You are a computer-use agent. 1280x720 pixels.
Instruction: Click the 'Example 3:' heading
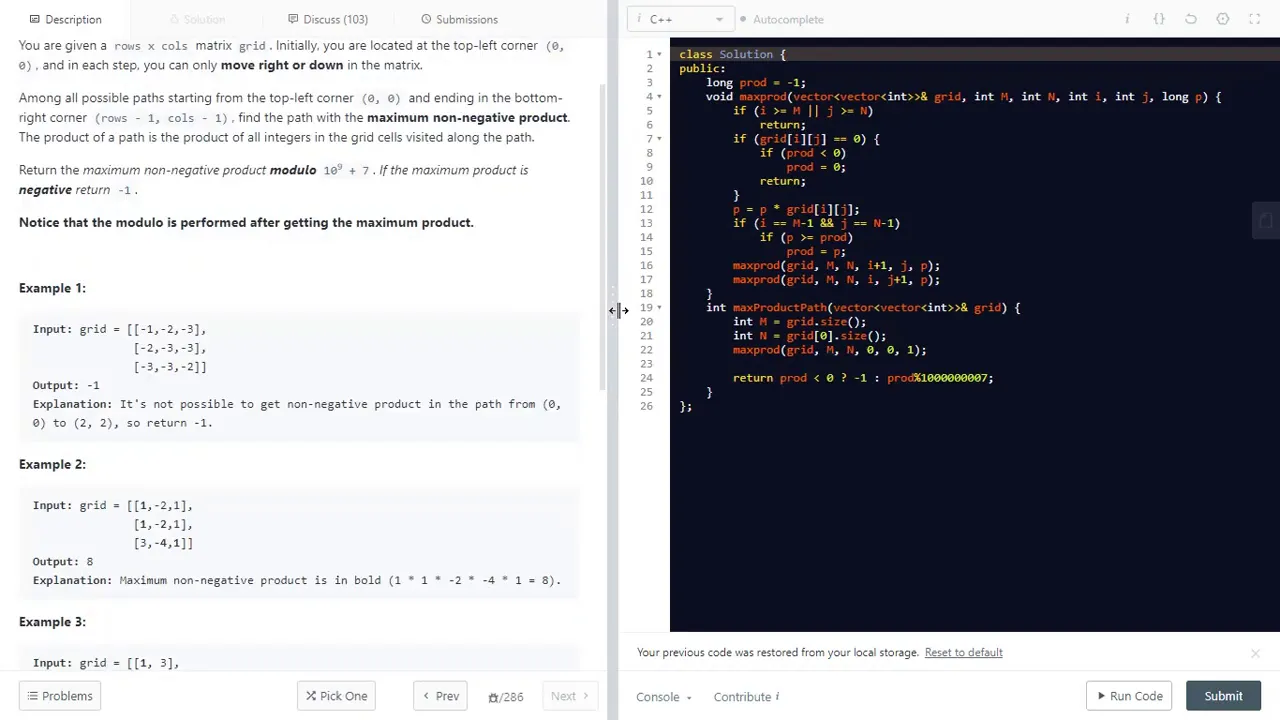(x=52, y=622)
